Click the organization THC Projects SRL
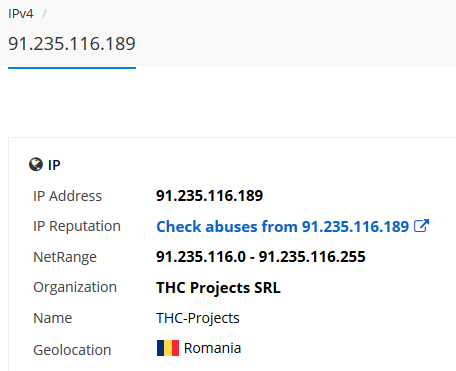 point(218,287)
